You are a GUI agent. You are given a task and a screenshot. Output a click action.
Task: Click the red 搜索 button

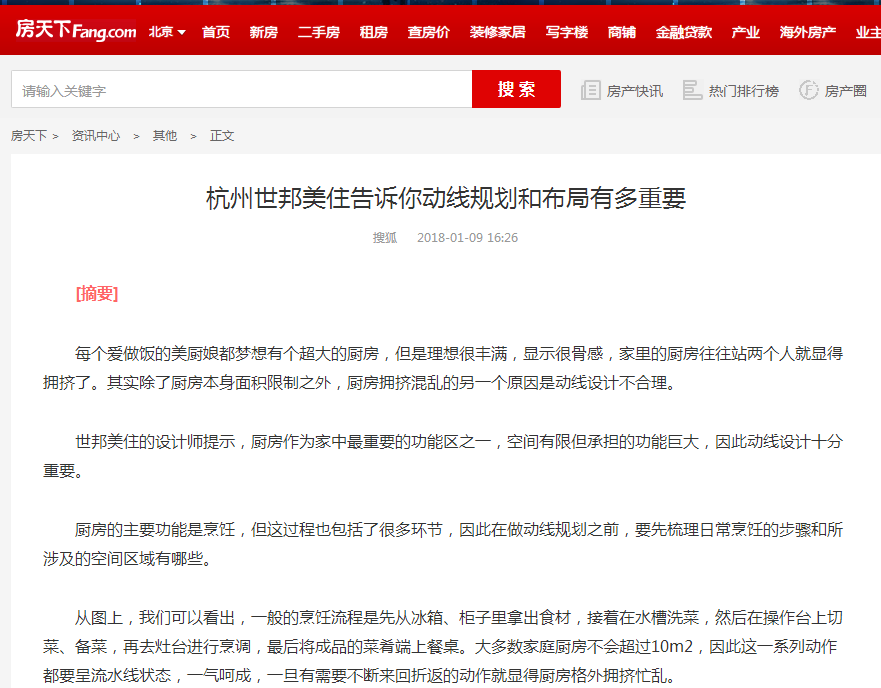click(516, 89)
